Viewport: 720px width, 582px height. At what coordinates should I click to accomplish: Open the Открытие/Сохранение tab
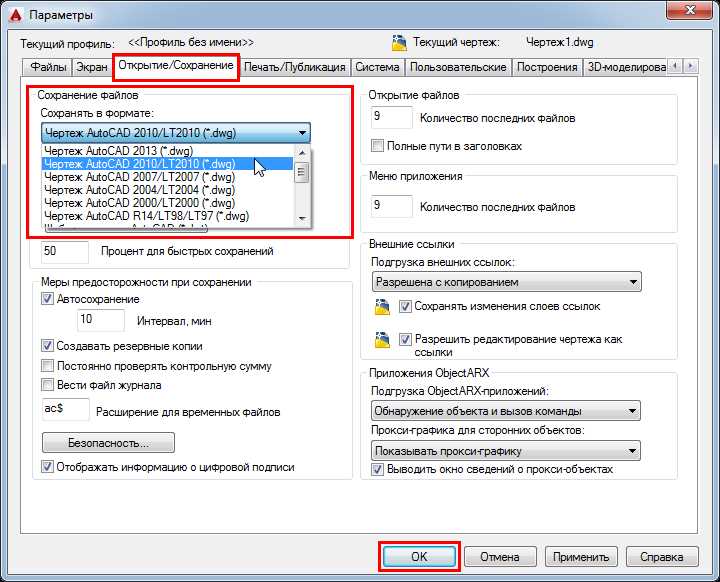coord(176,66)
